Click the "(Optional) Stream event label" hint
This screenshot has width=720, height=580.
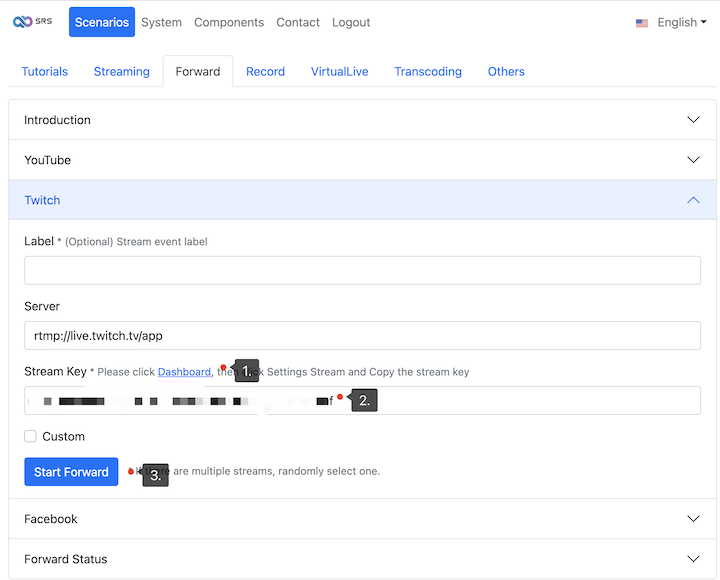(136, 242)
